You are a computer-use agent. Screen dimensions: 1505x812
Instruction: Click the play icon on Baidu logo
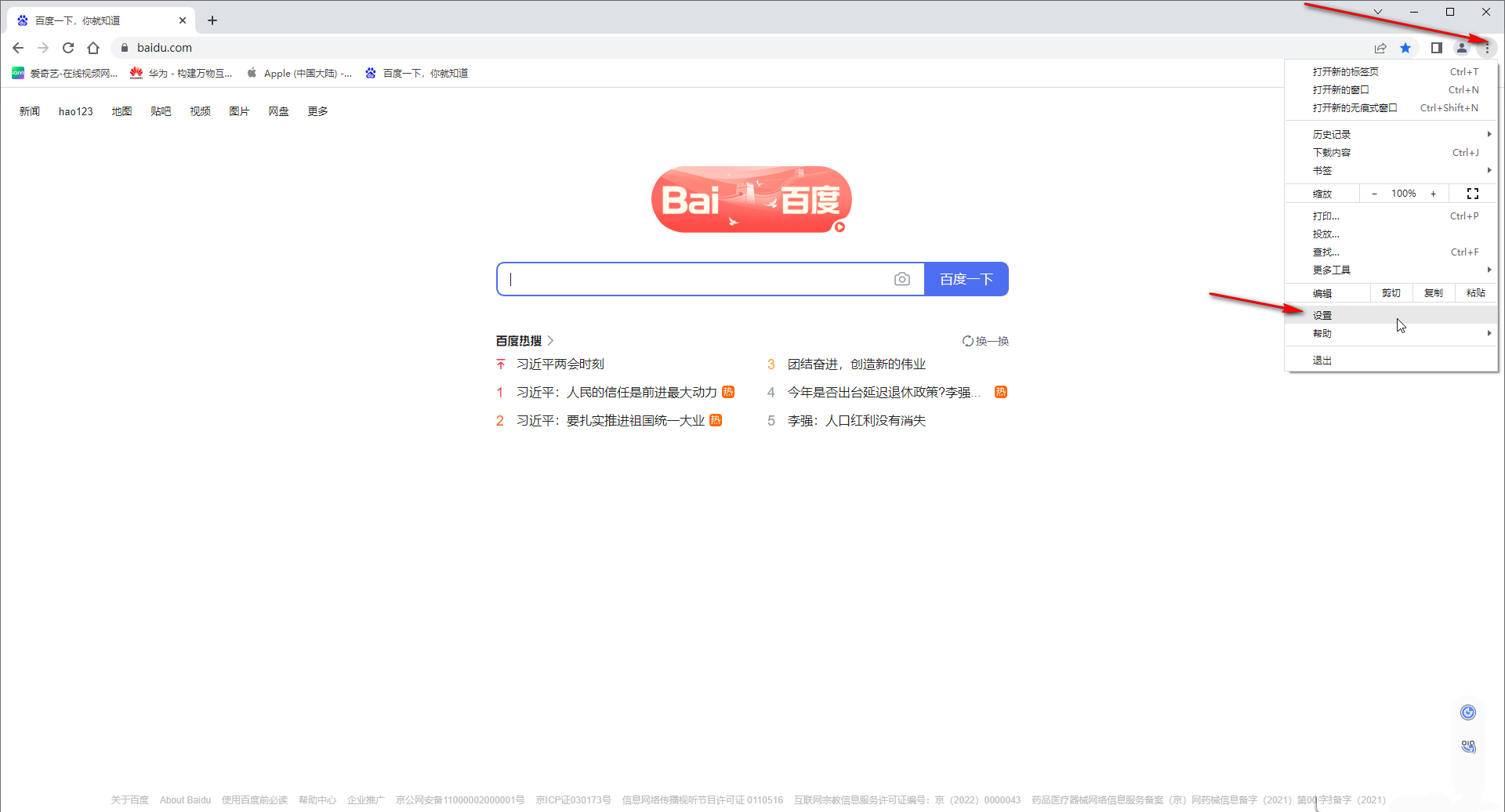pos(840,227)
